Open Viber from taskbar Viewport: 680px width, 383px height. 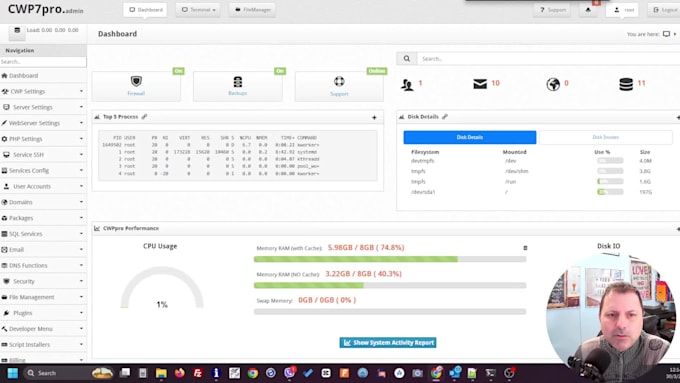pos(289,373)
